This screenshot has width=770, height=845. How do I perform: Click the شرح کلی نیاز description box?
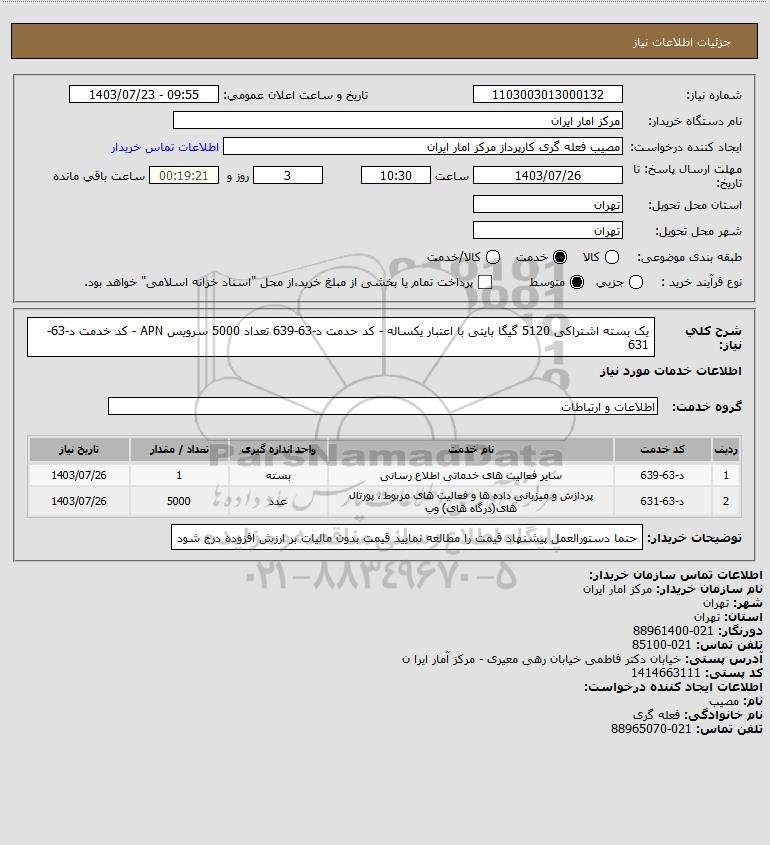(341, 337)
